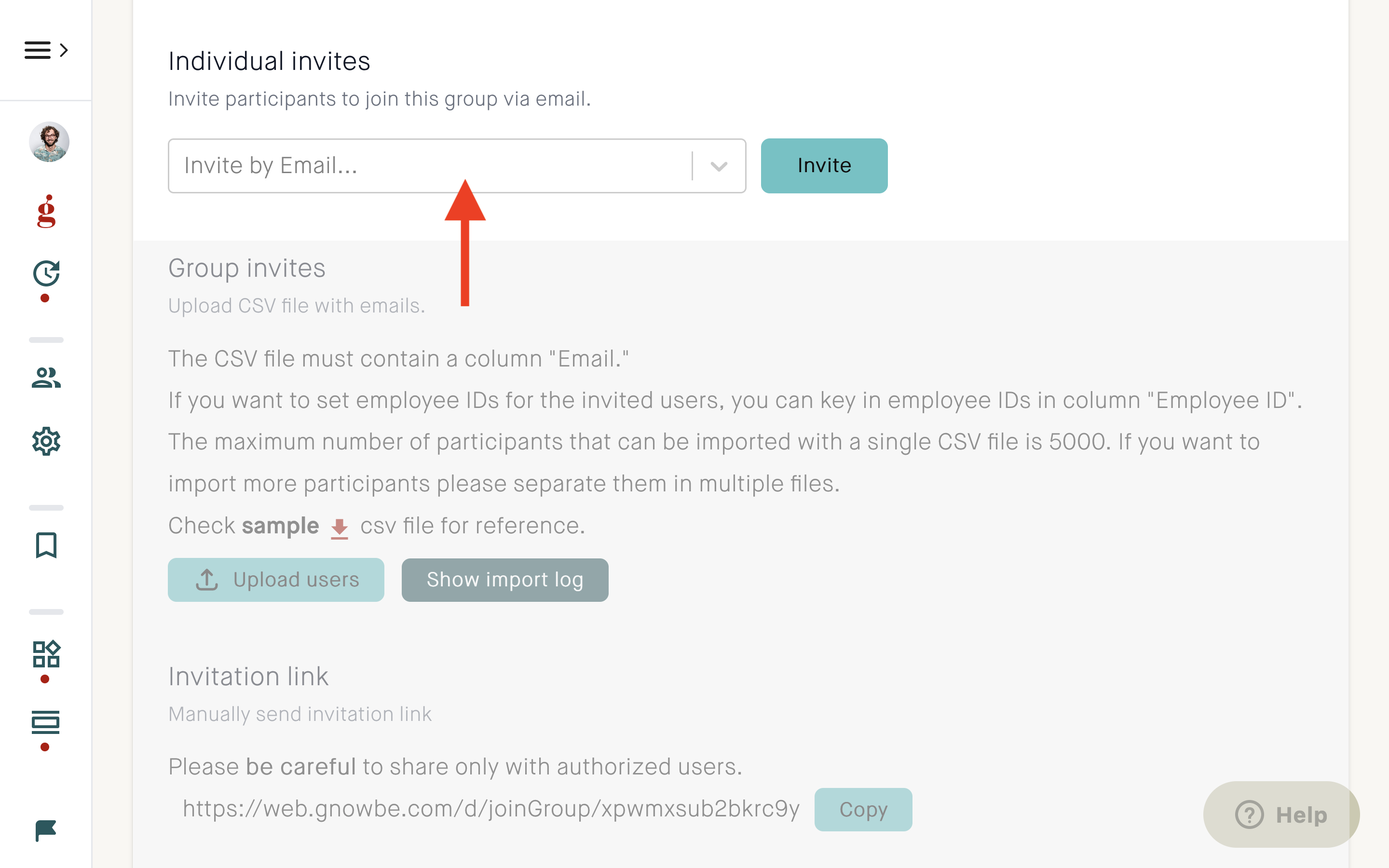Screen dimensions: 1389x868
Task: Click the Show import log button
Action: pos(505,580)
